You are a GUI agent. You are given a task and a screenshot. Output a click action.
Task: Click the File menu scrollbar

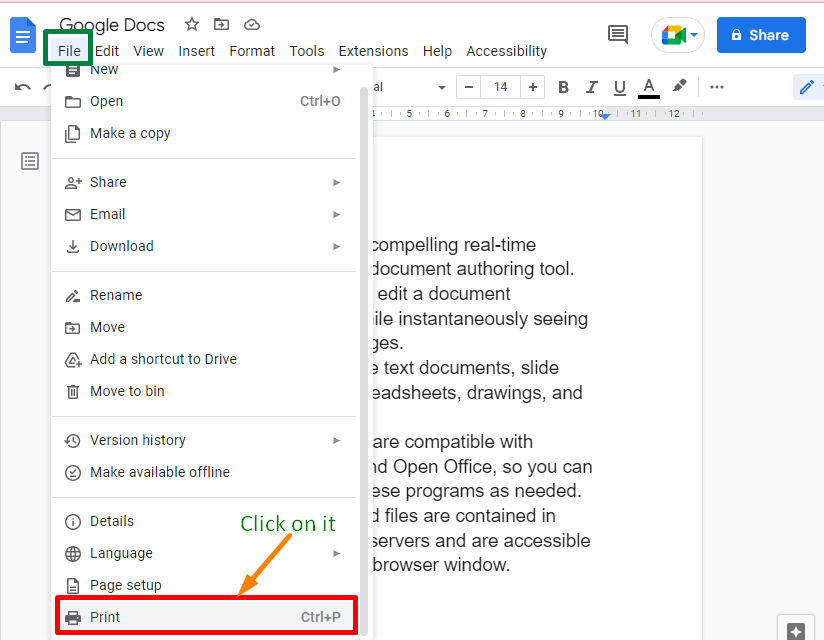364,363
